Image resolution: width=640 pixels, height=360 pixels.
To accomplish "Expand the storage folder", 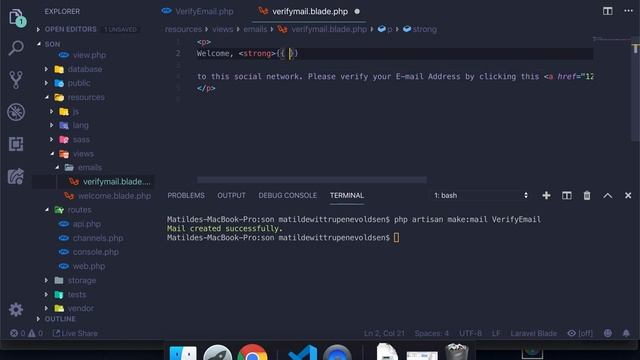I will click(46, 280).
